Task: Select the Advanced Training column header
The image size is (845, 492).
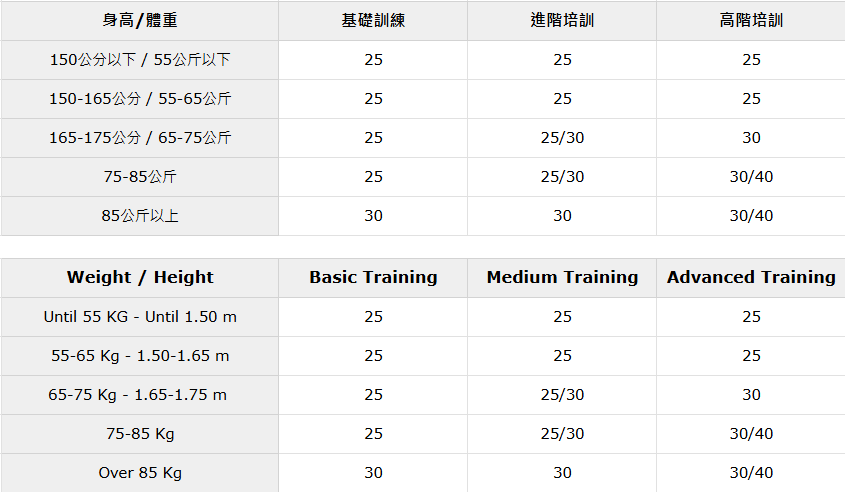Action: pyautogui.click(x=751, y=277)
